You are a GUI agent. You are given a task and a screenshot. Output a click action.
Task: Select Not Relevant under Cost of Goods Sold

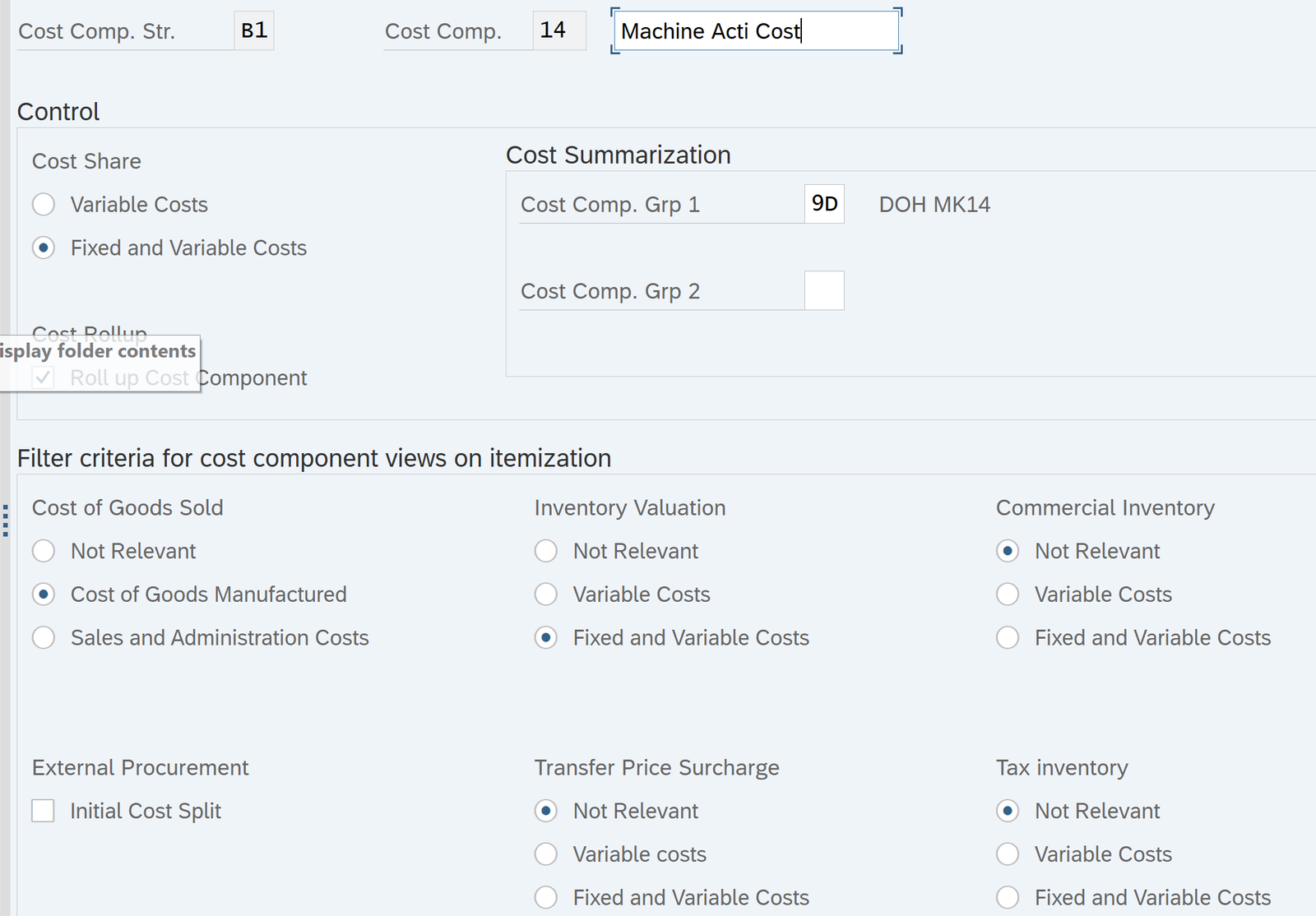pyautogui.click(x=44, y=551)
